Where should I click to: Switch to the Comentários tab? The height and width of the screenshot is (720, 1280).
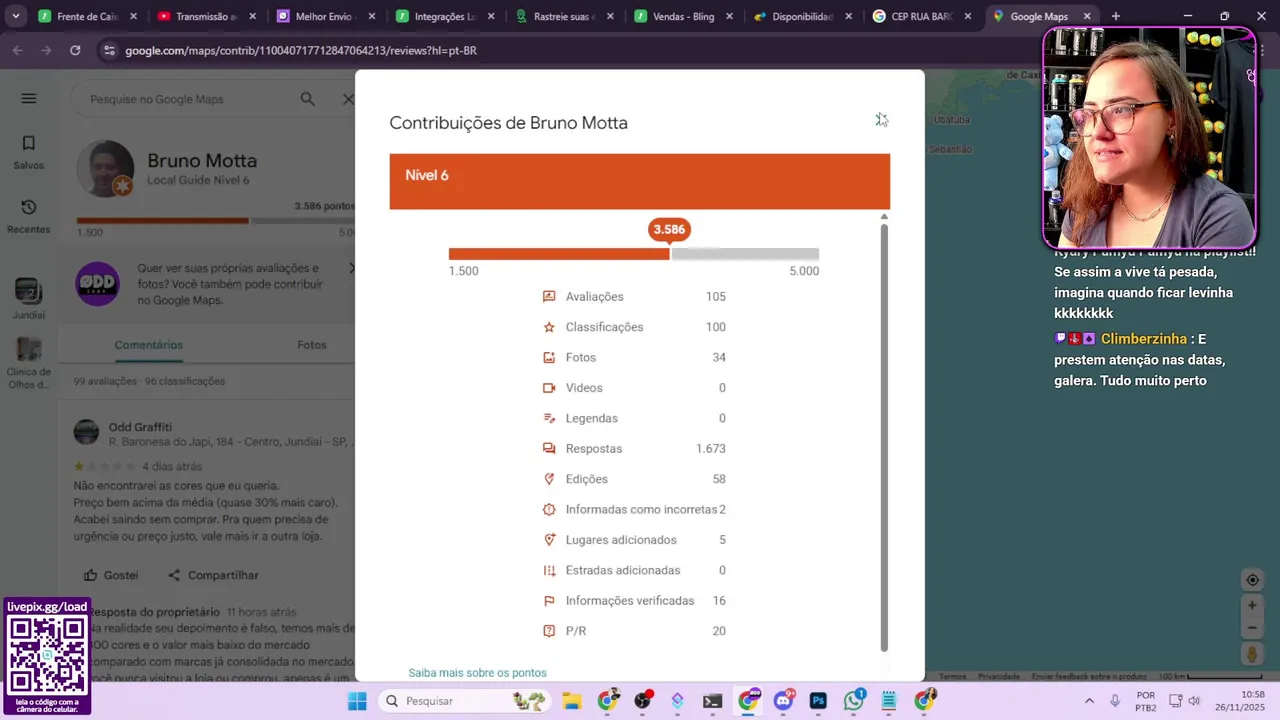148,345
